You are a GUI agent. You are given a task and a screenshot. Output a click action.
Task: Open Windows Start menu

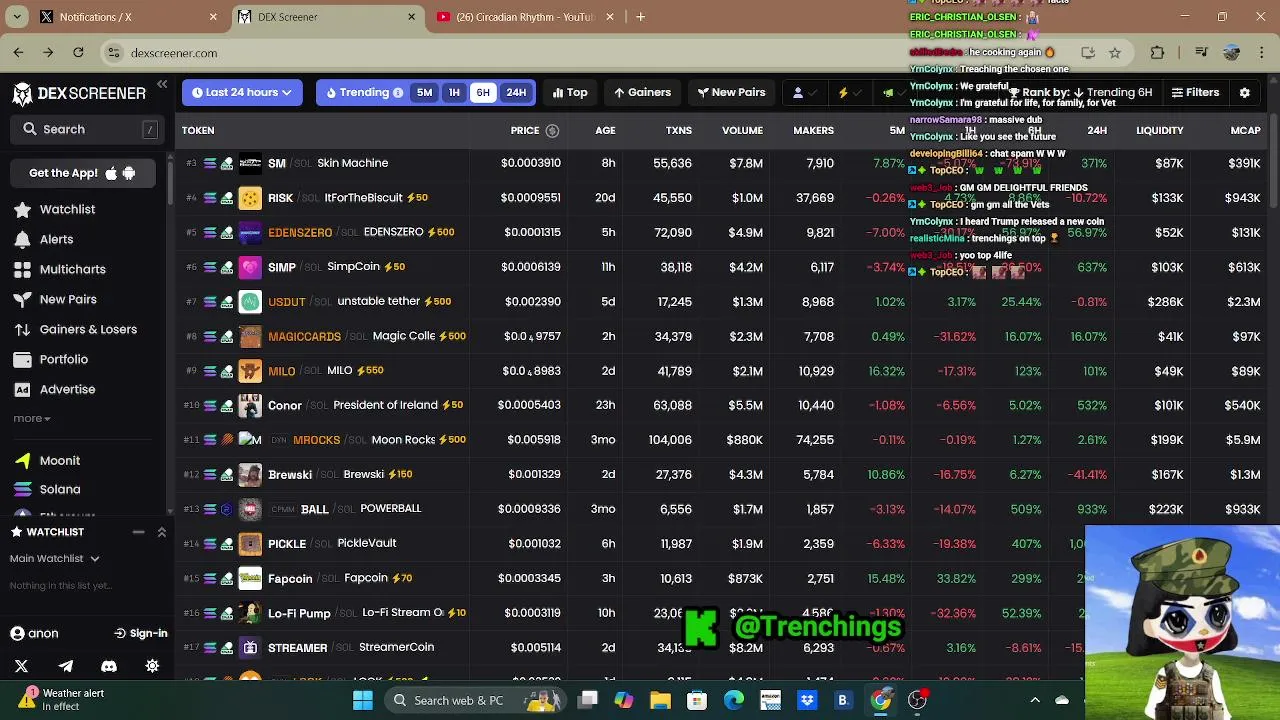363,700
